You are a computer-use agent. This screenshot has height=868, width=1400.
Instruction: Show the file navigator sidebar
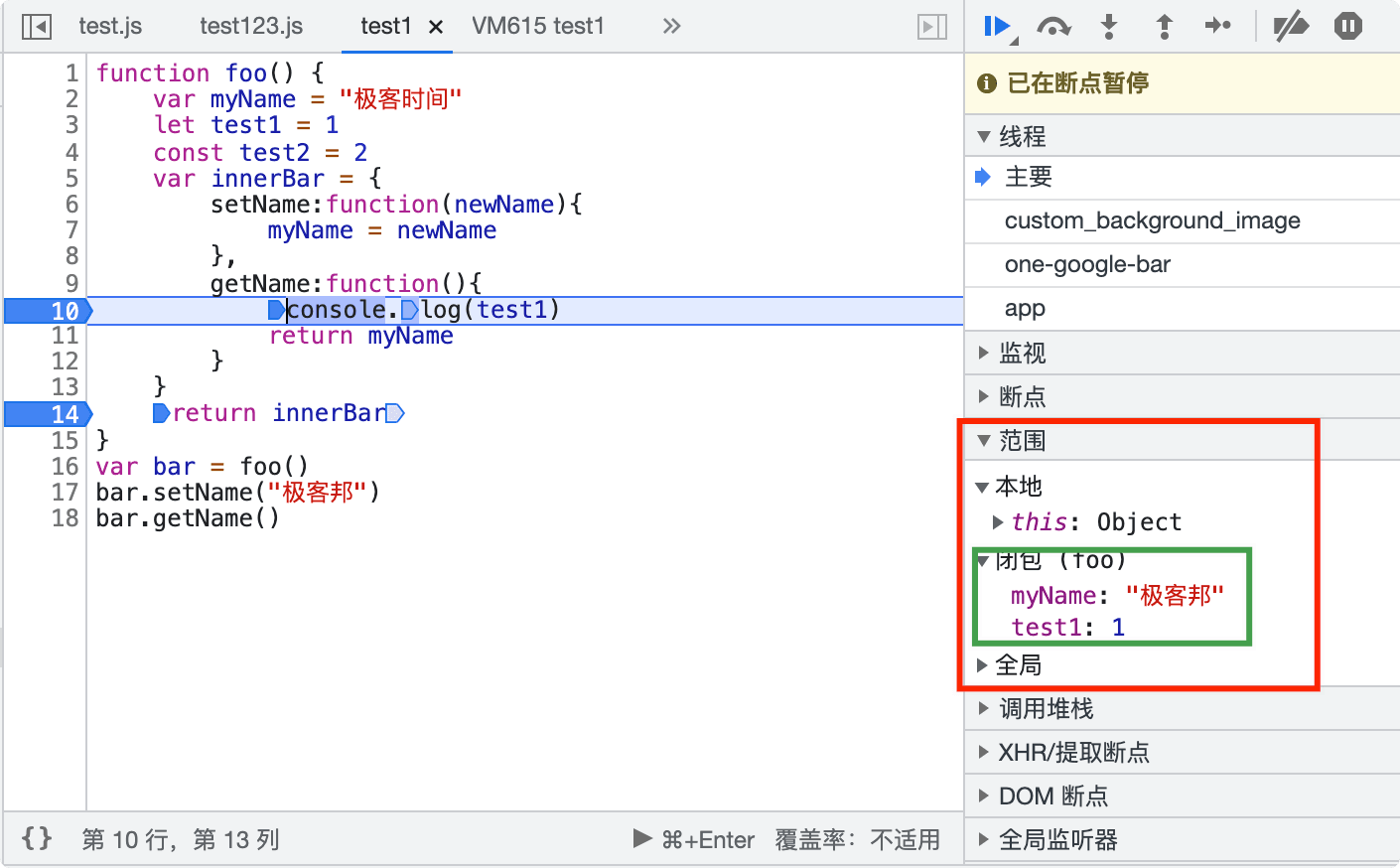[x=37, y=27]
